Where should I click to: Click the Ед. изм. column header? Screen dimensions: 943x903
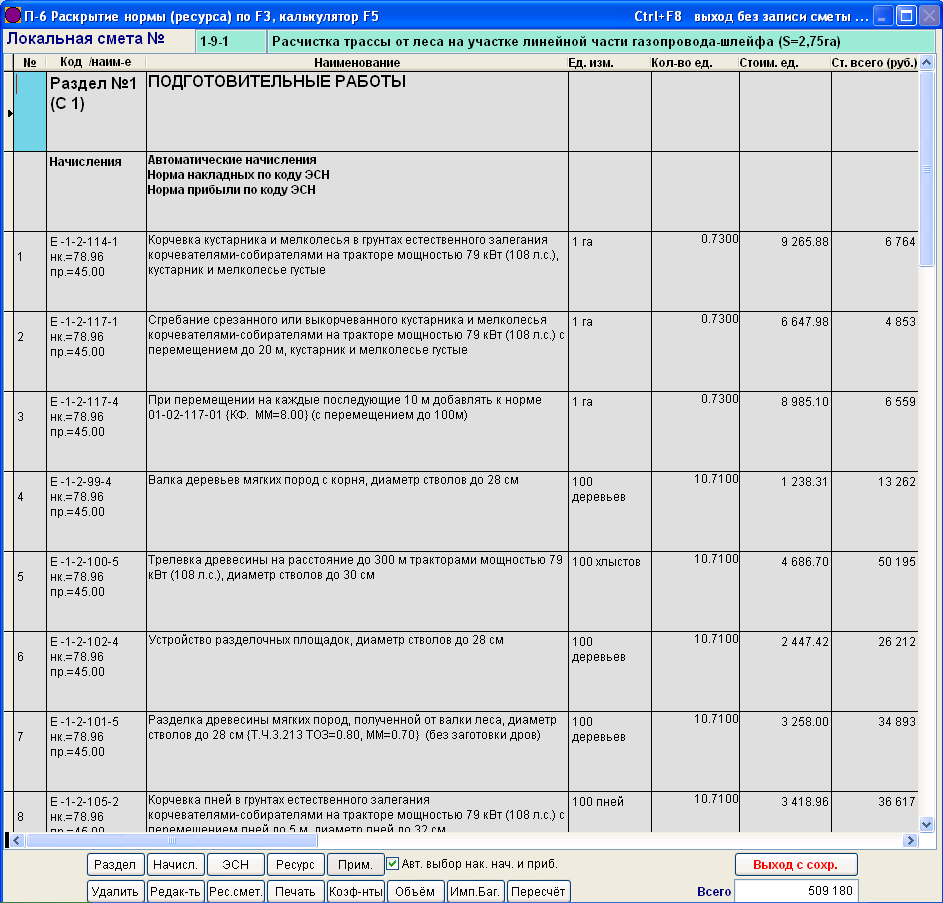pyautogui.click(x=609, y=63)
